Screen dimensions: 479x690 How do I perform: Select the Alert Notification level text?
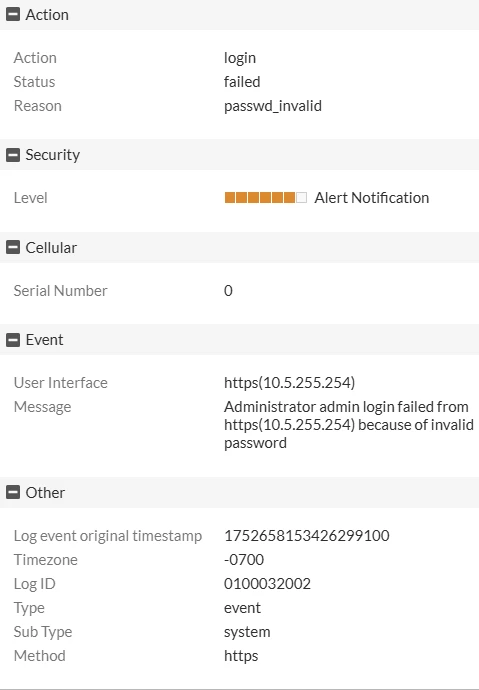[x=371, y=198]
